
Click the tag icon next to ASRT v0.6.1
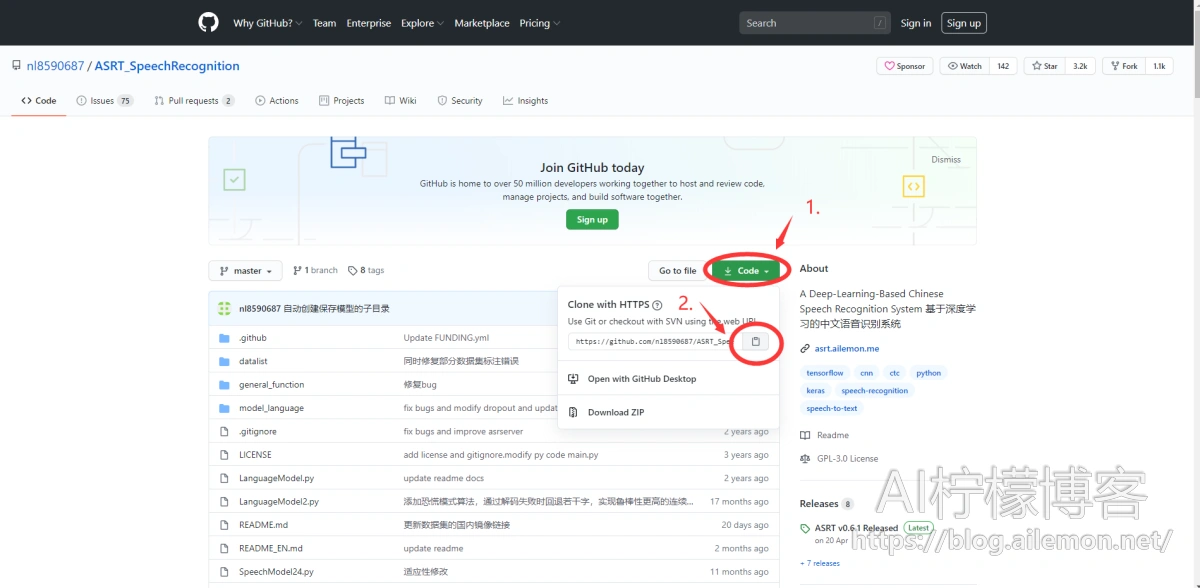(806, 528)
